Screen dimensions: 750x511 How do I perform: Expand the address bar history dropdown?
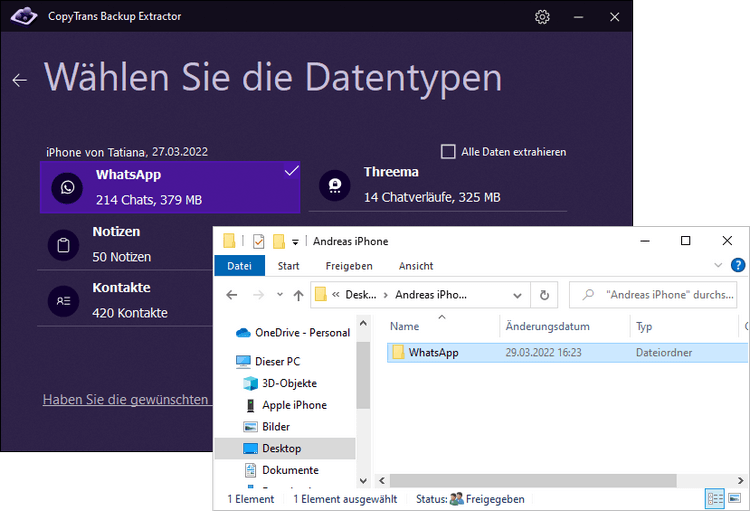point(517,295)
